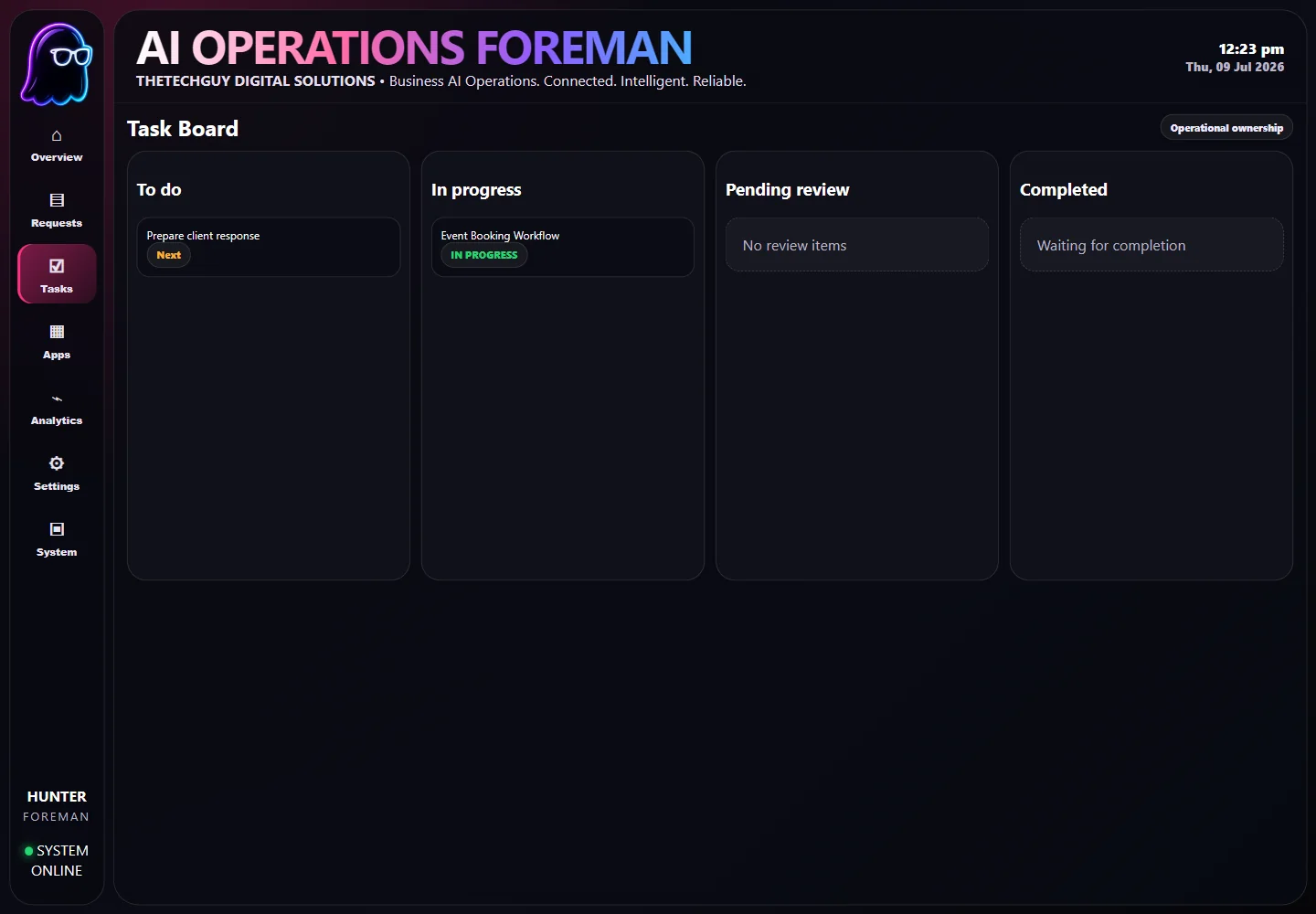
Task: Go to System label in sidebar
Action: (x=57, y=552)
